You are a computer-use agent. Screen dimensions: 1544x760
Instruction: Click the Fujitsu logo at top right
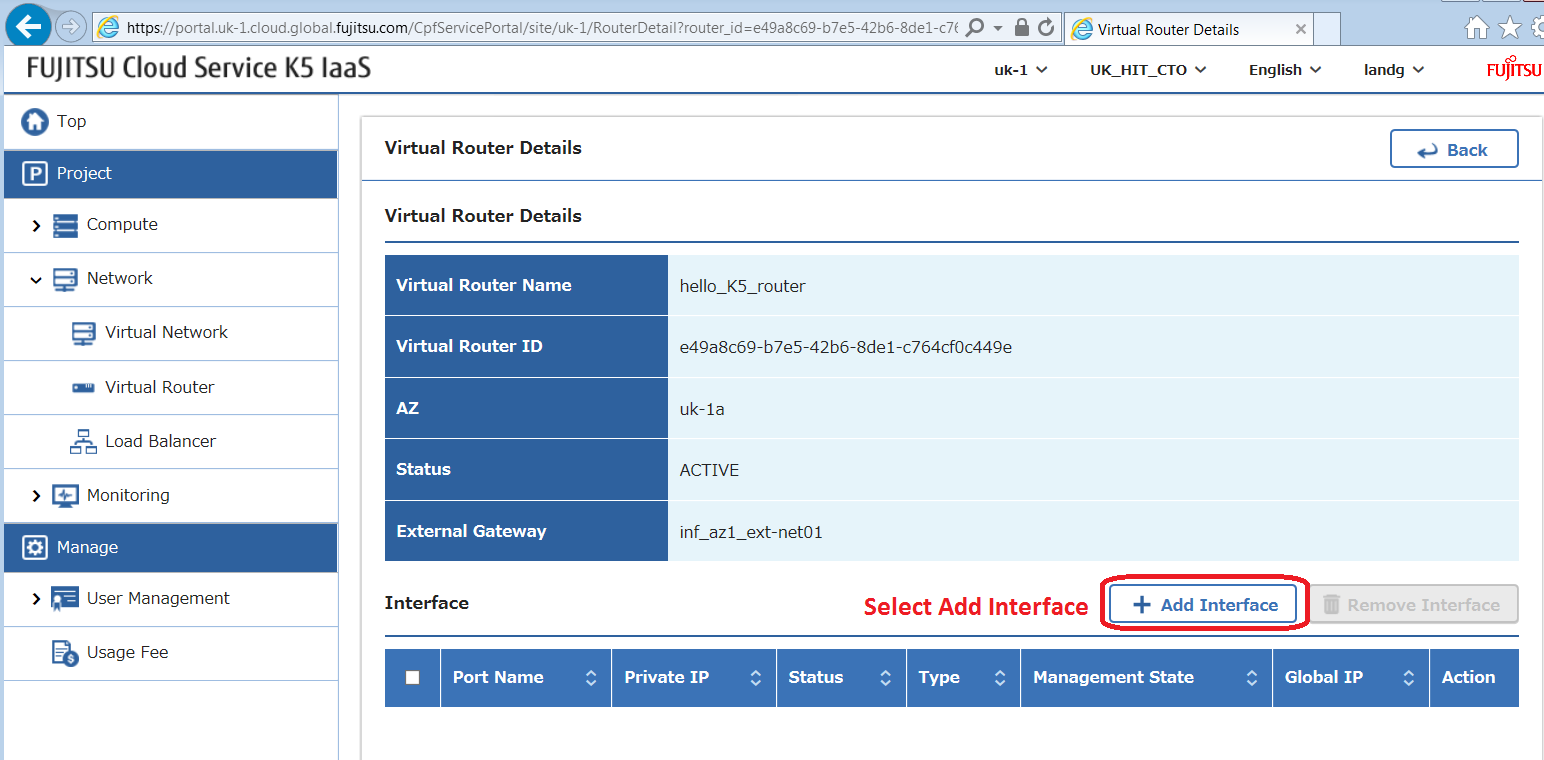(x=1514, y=70)
